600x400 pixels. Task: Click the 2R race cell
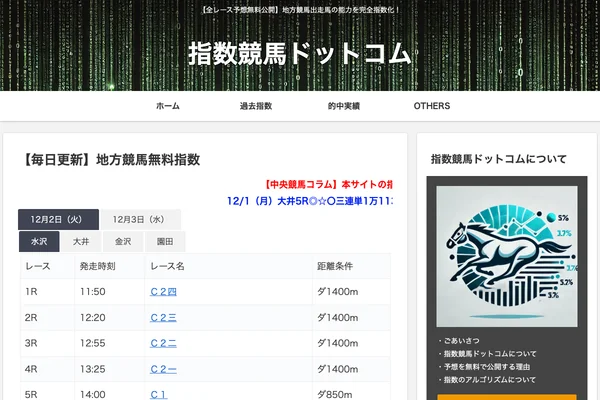[47, 318]
